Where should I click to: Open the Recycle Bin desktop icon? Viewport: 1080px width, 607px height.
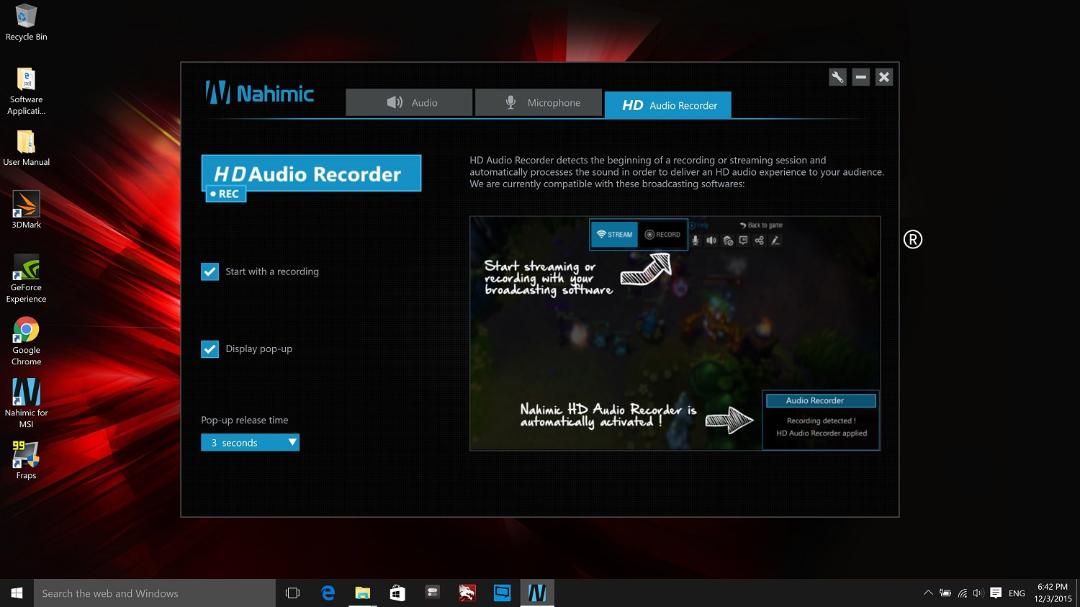click(26, 23)
